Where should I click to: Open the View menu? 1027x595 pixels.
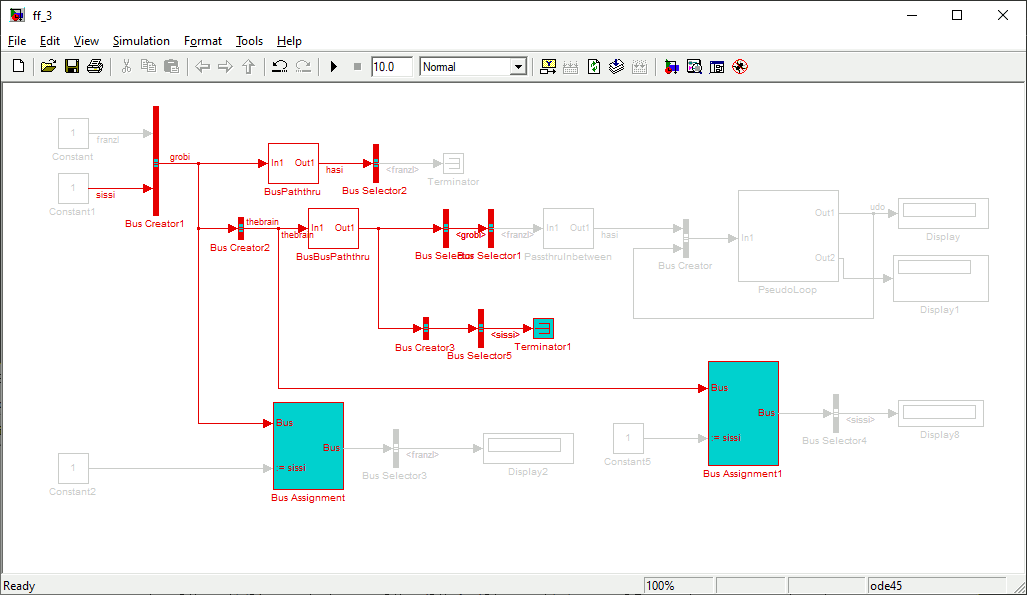point(86,41)
